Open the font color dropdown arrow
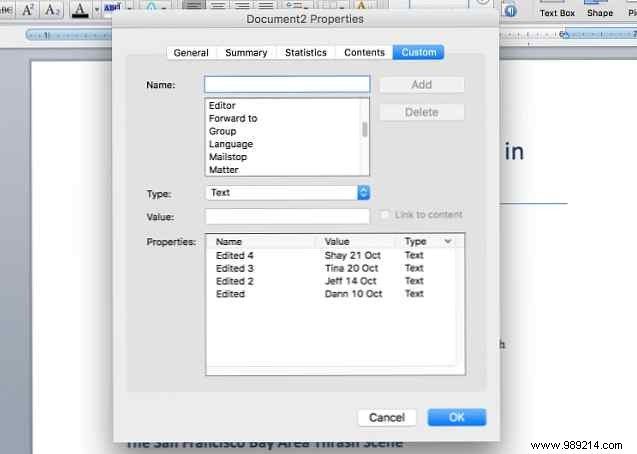Viewport: 637px width, 454px height. 97,9
